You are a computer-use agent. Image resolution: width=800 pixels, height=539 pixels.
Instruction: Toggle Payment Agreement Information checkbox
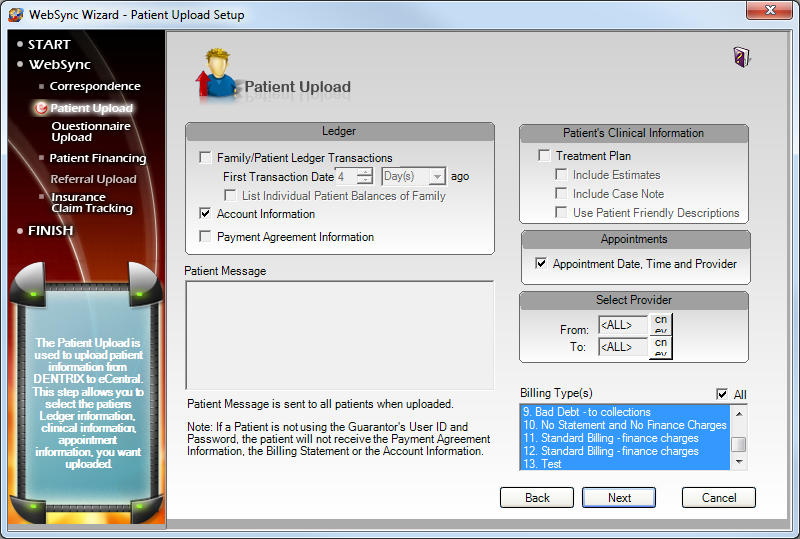tap(205, 238)
